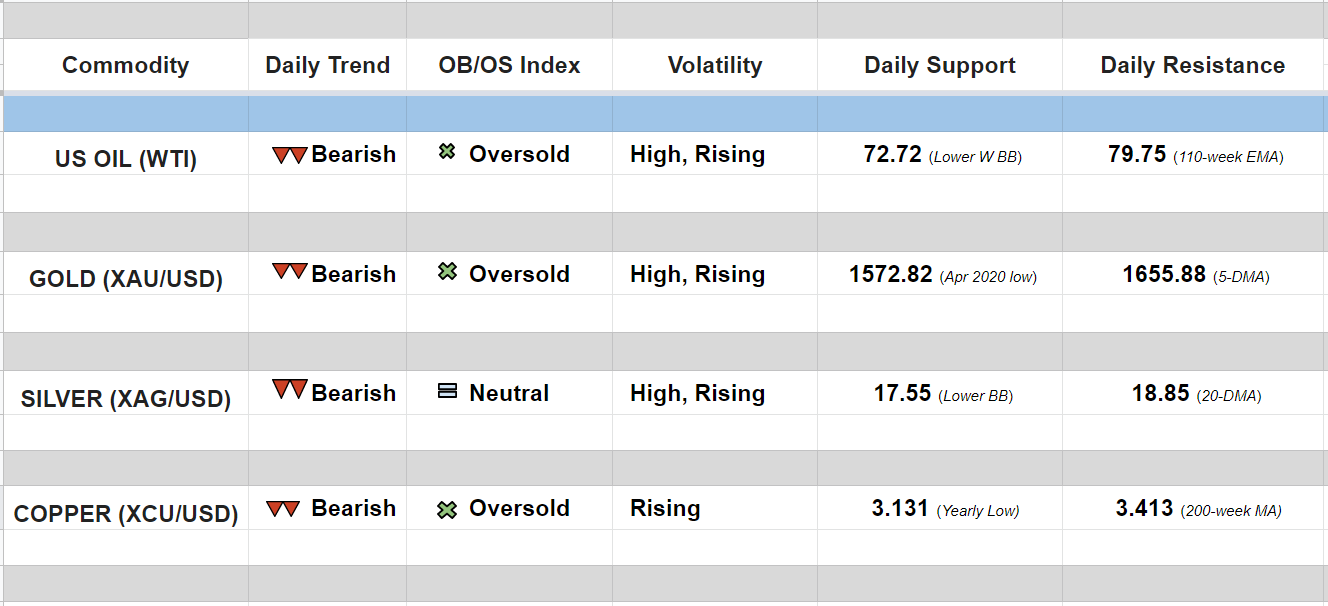The height and width of the screenshot is (606, 1328).
Task: Click the neutral bars icon for Silver
Action: [447, 392]
